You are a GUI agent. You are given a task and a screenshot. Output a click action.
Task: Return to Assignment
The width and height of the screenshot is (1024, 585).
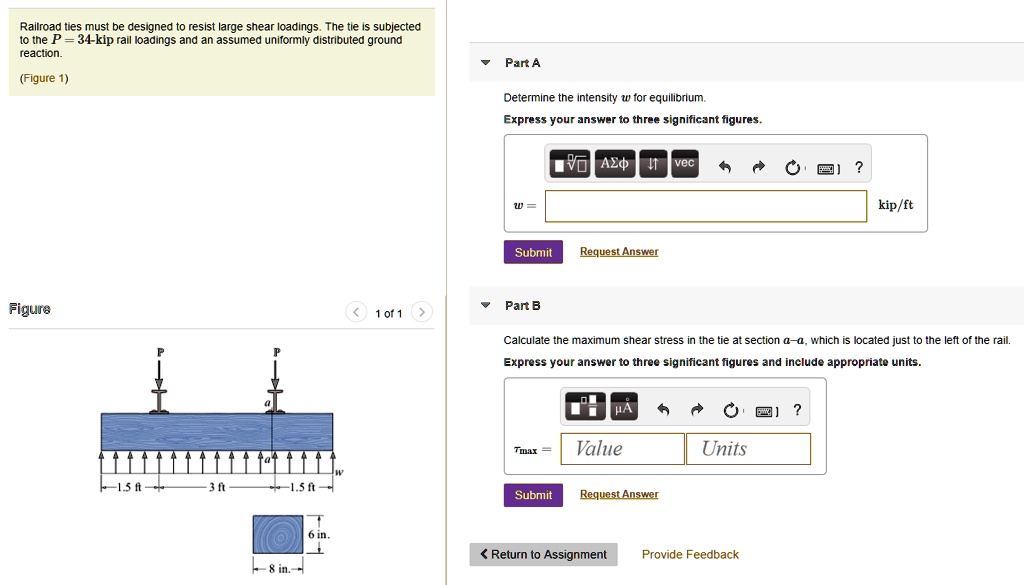pos(543,555)
